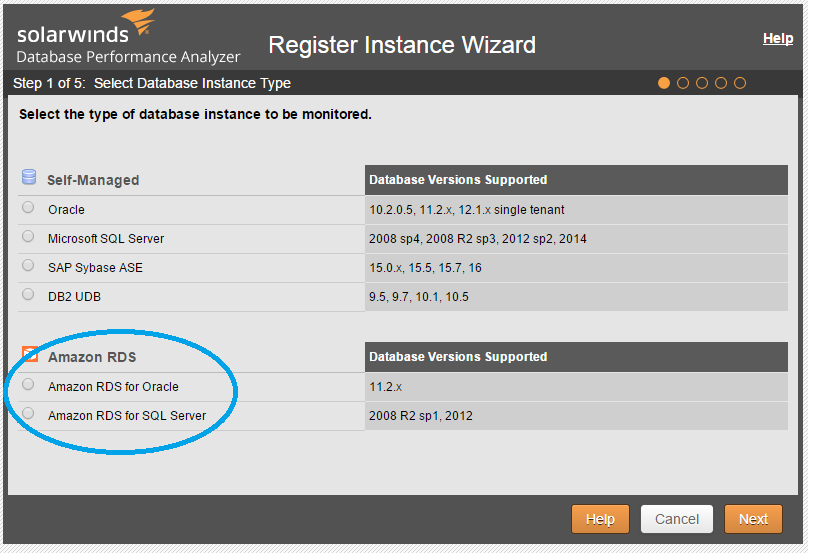Click the '15.0.x, 15.5, 15.7, 16' cell

pos(576,268)
